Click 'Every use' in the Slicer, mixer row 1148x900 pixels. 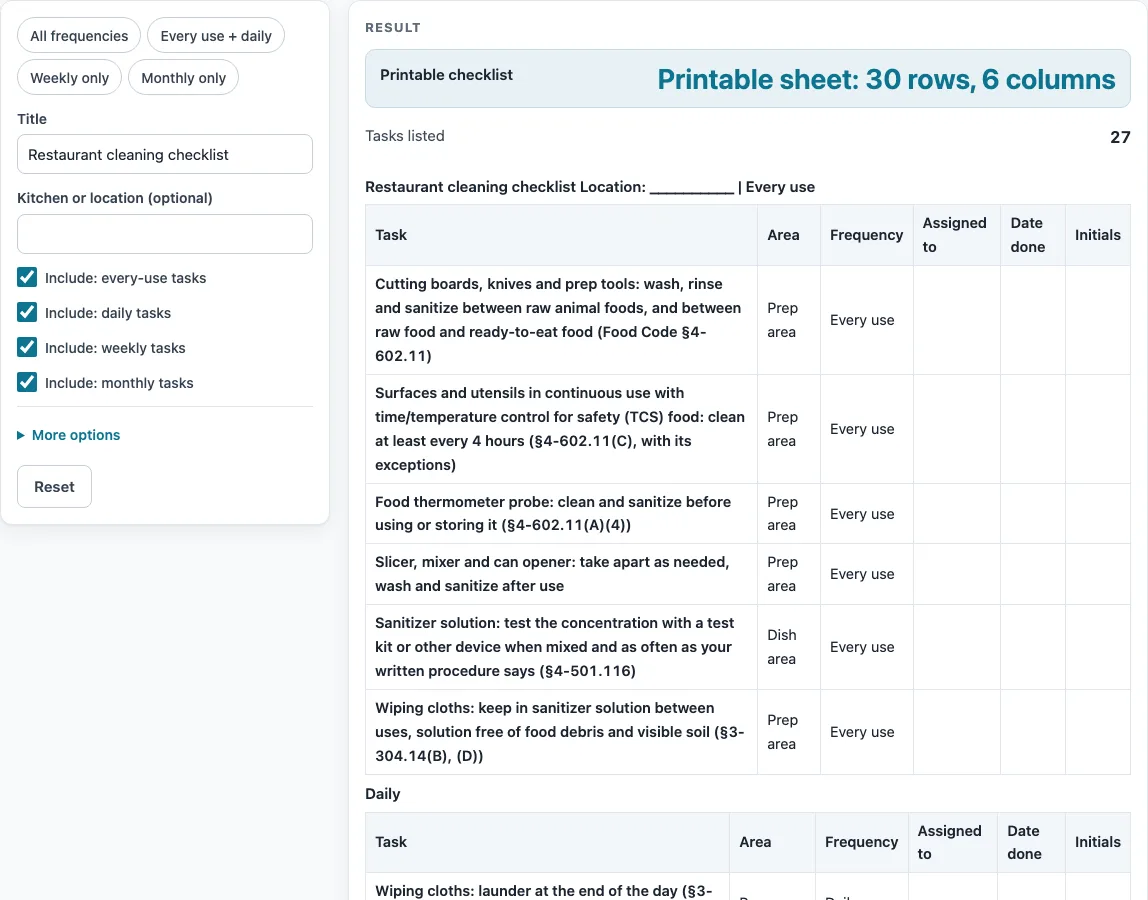(862, 574)
